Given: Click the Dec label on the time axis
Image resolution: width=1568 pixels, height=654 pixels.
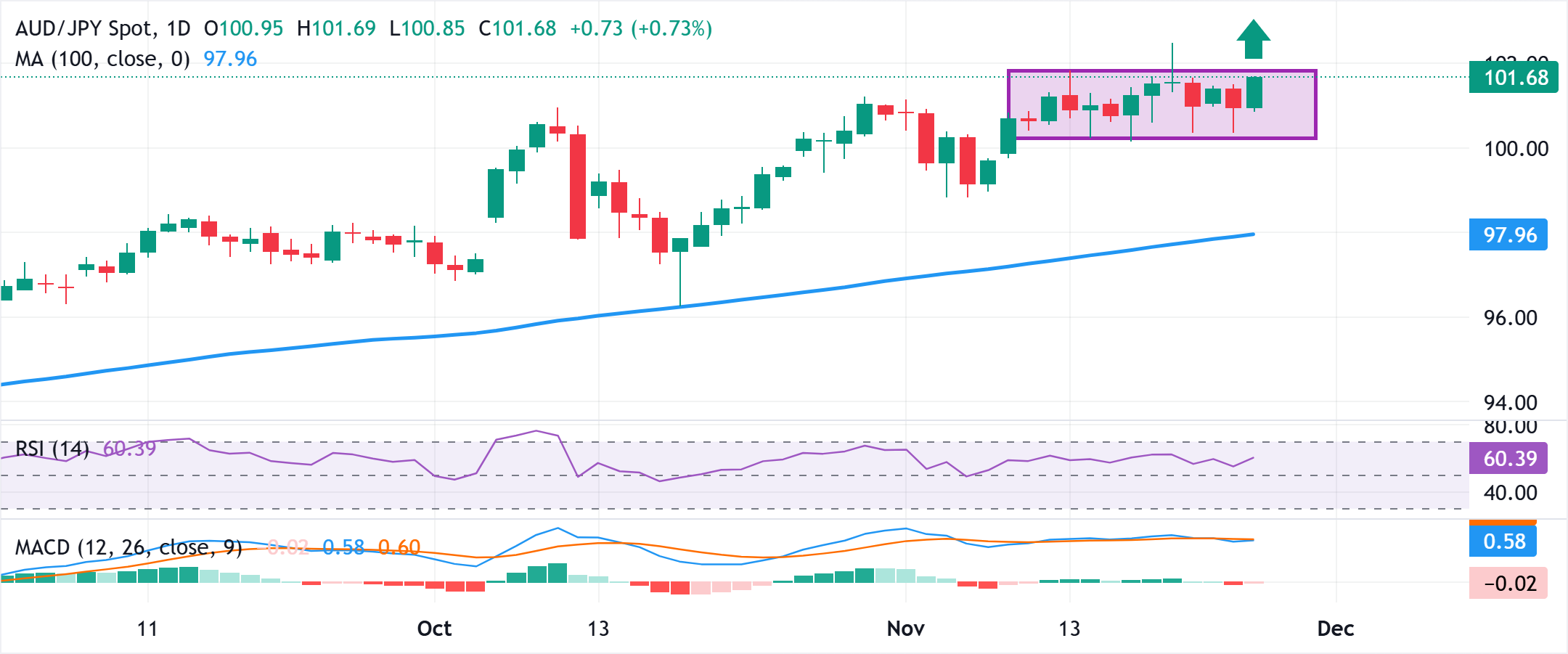Looking at the screenshot, I should (x=1335, y=629).
